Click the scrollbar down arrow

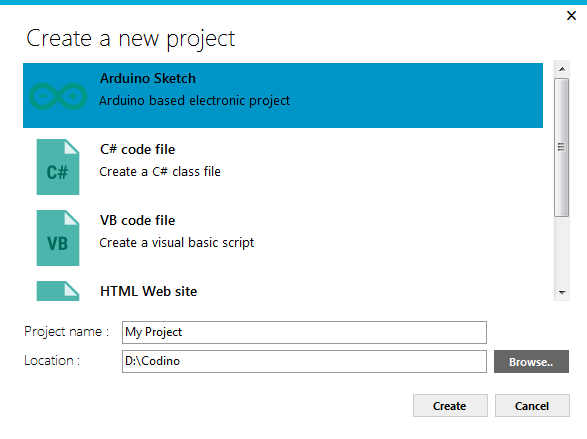coord(562,293)
